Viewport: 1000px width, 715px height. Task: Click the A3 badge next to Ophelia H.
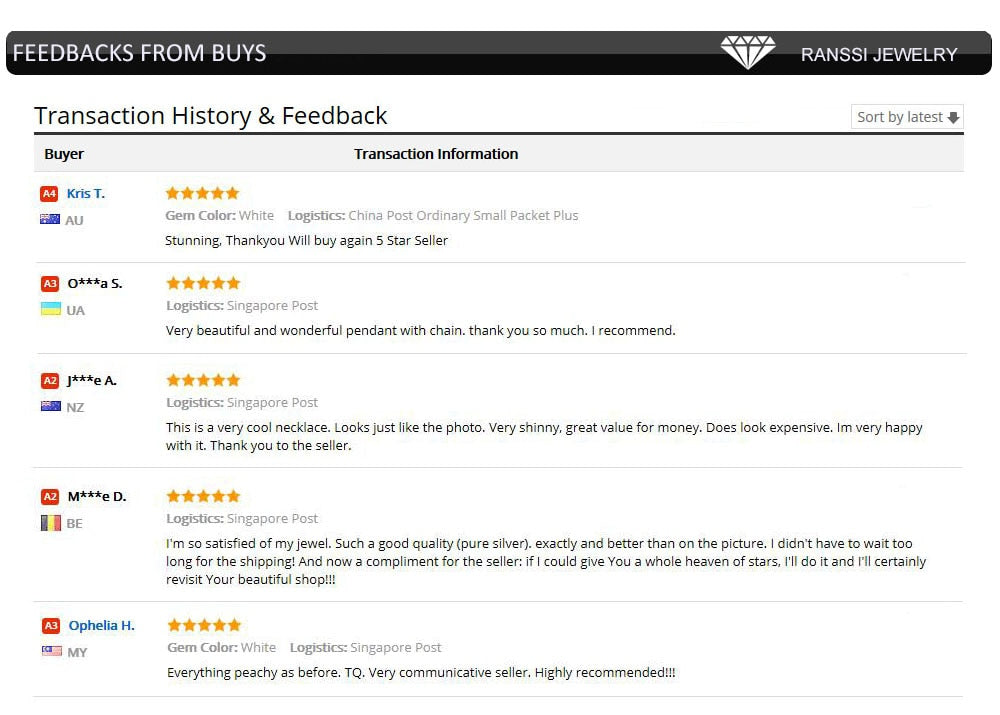(50, 626)
